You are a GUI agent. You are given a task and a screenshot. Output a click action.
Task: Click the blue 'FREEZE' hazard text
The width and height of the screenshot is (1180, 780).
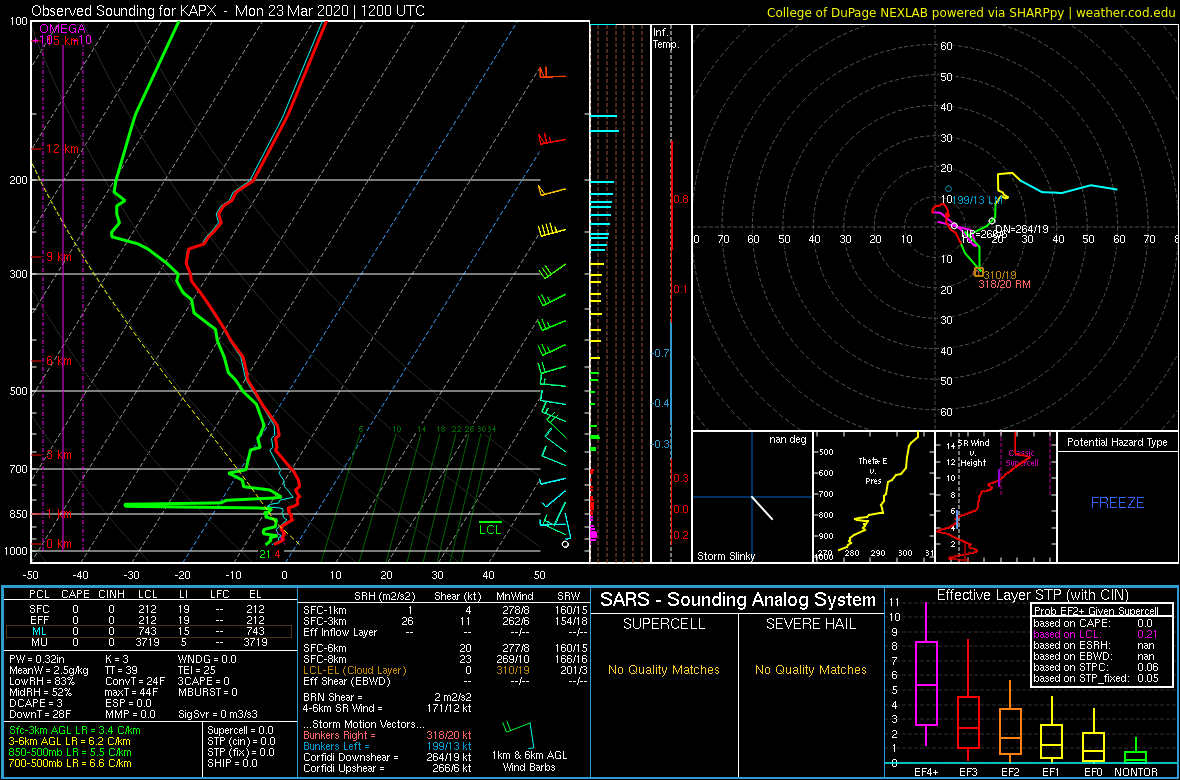tap(1118, 502)
